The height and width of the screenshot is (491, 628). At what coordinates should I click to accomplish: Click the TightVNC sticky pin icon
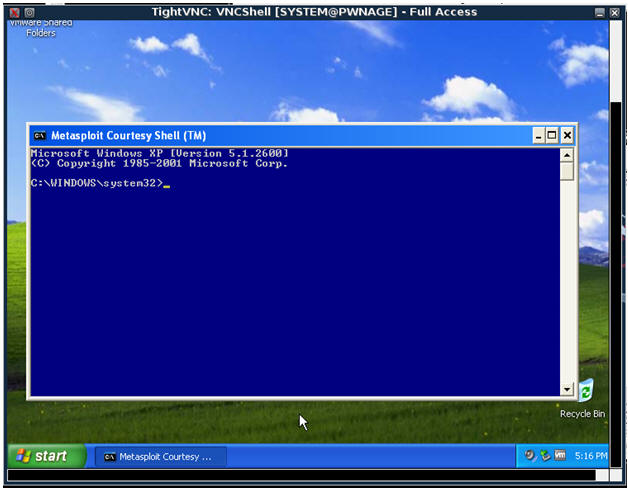[x=30, y=12]
